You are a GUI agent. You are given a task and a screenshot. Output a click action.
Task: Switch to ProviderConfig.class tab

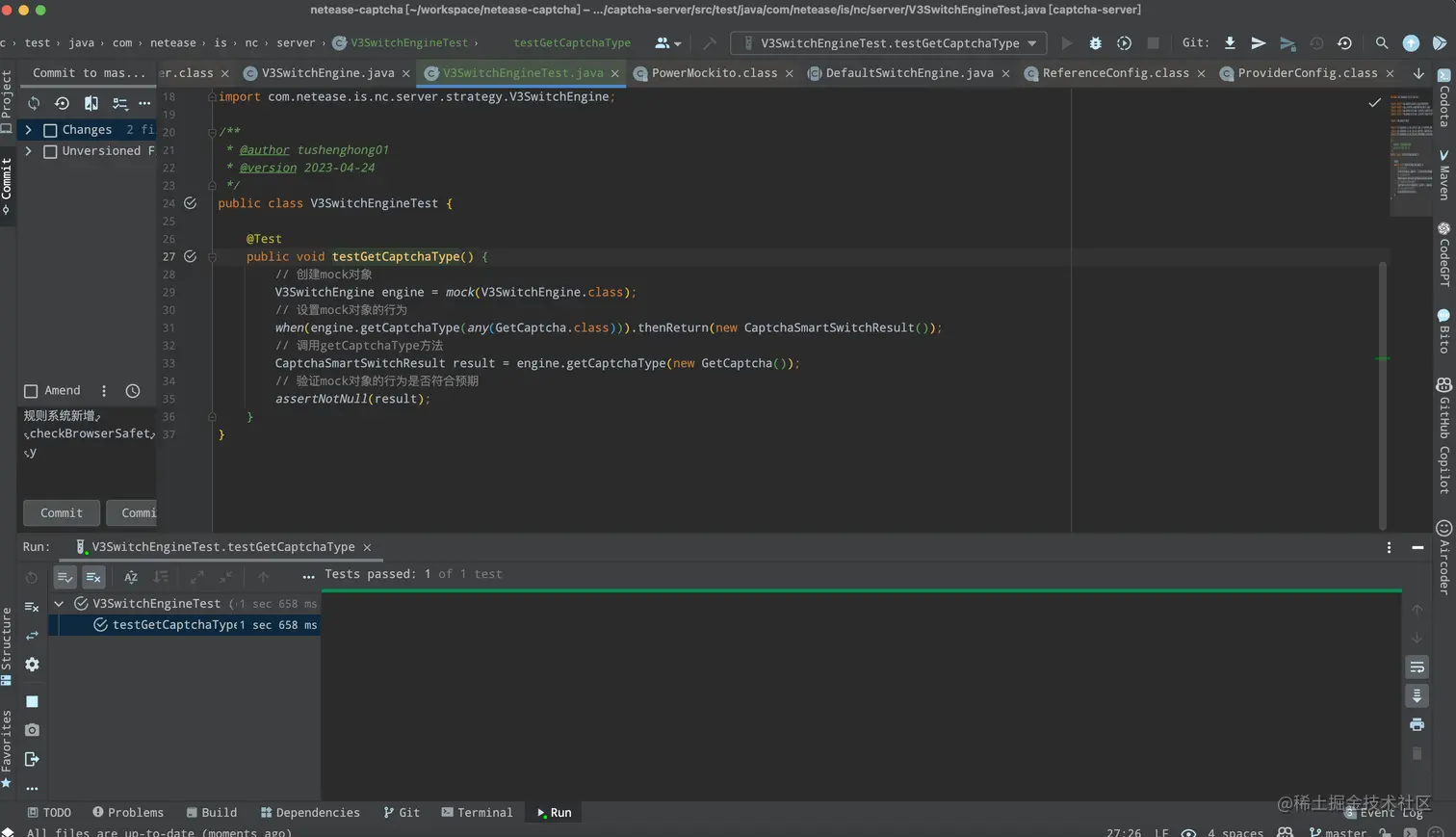pyautogui.click(x=1307, y=73)
